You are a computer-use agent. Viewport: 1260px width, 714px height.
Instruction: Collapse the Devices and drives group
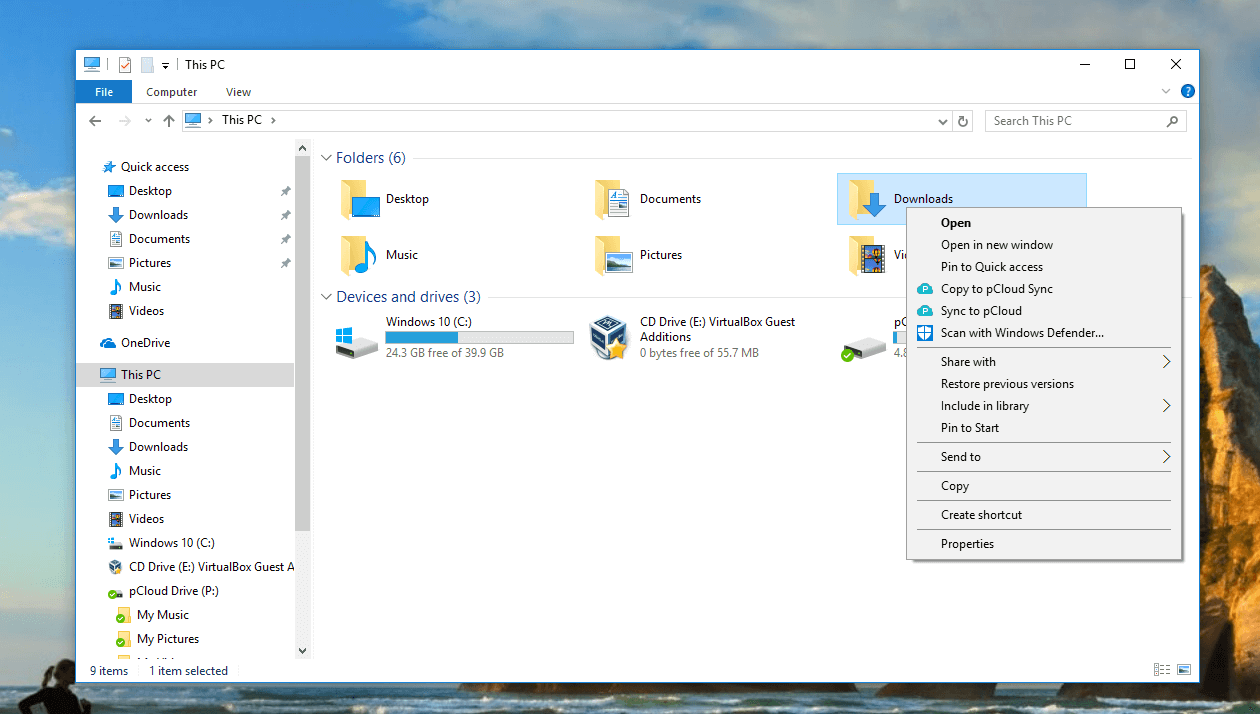click(x=326, y=297)
